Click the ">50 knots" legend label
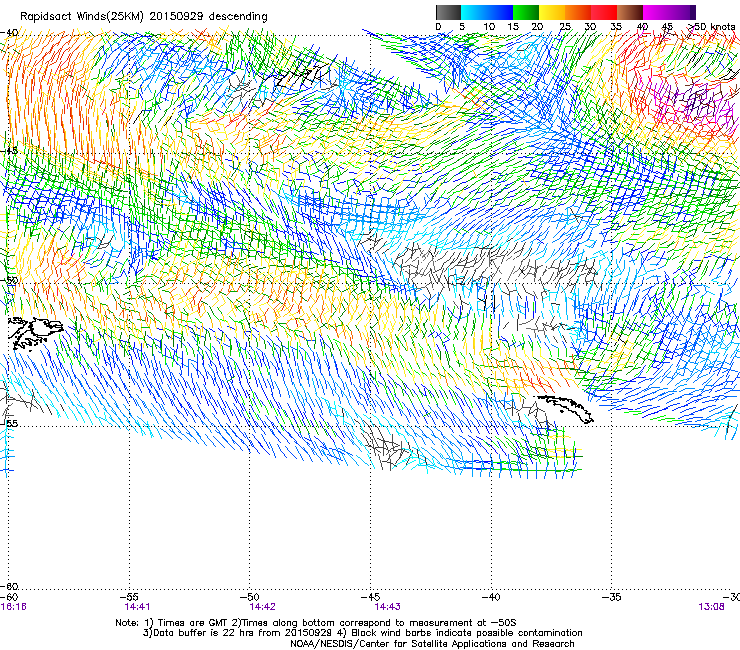 point(711,27)
